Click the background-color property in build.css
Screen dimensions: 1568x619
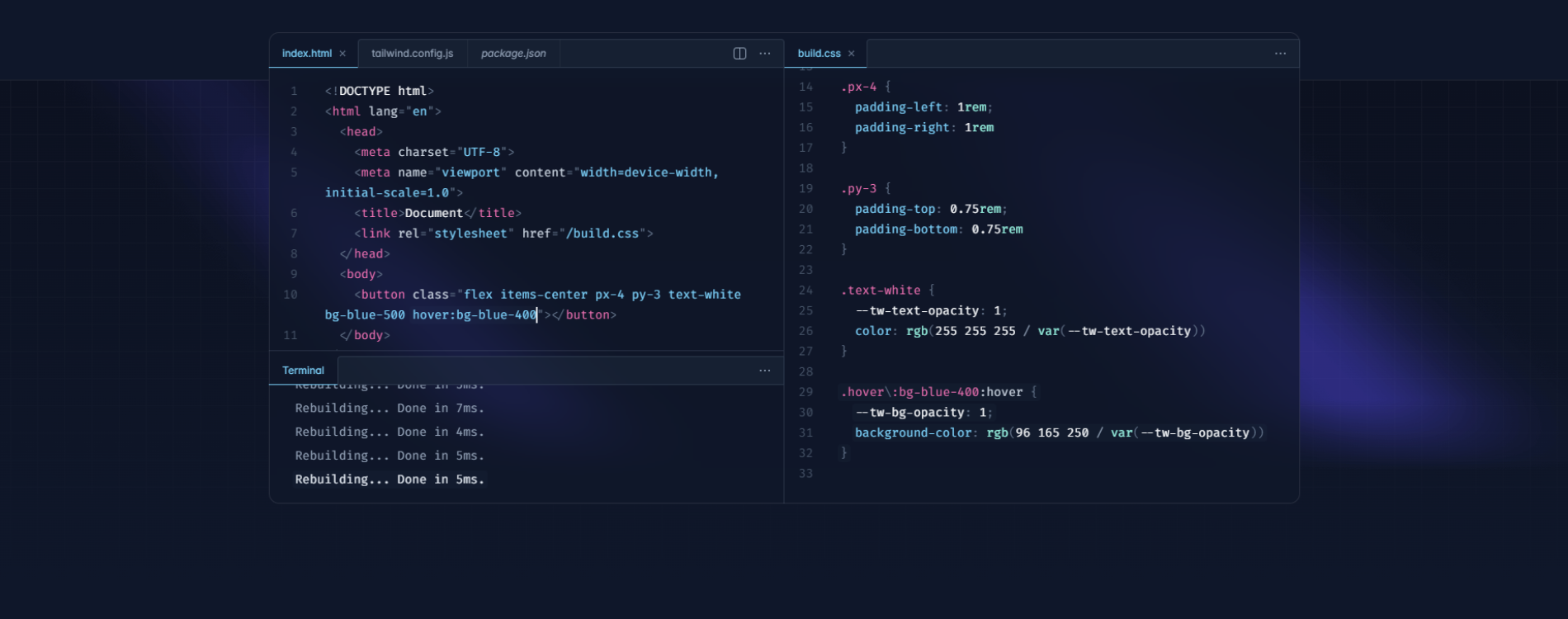[913, 433]
